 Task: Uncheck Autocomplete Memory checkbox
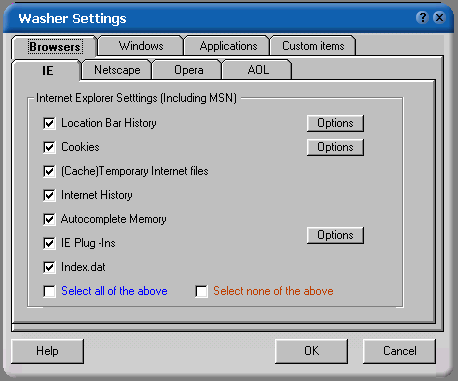[49, 219]
